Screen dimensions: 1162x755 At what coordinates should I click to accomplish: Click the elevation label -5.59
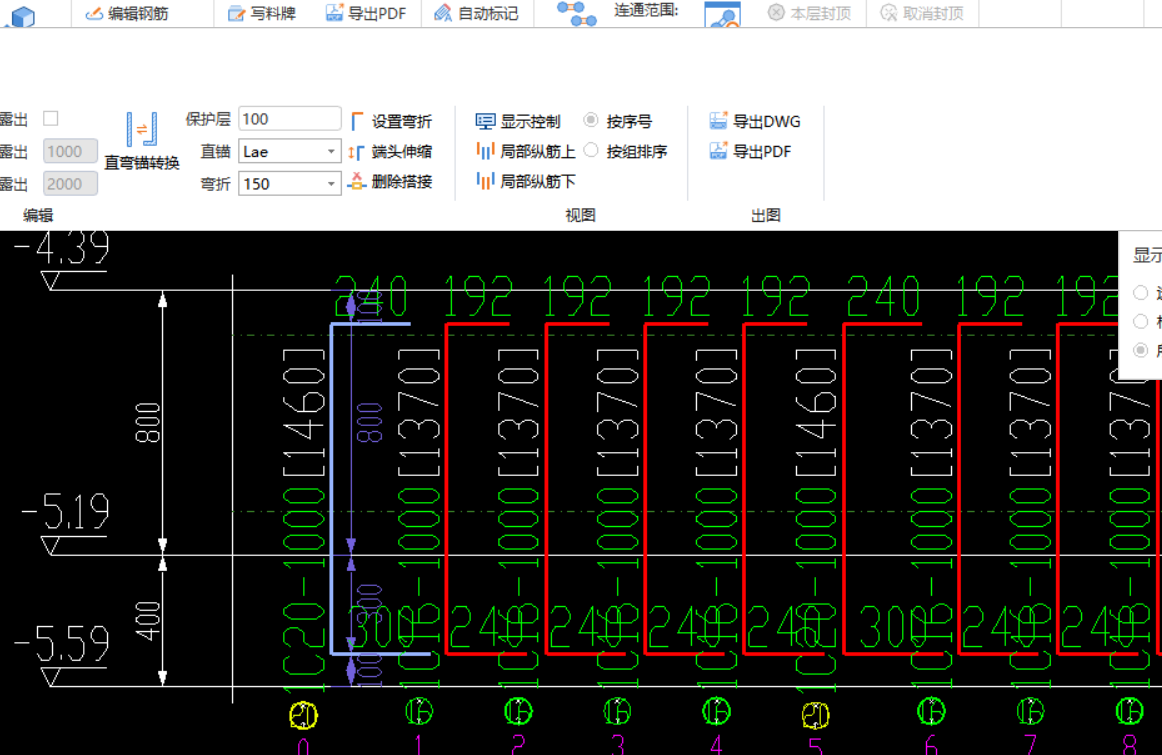point(62,644)
